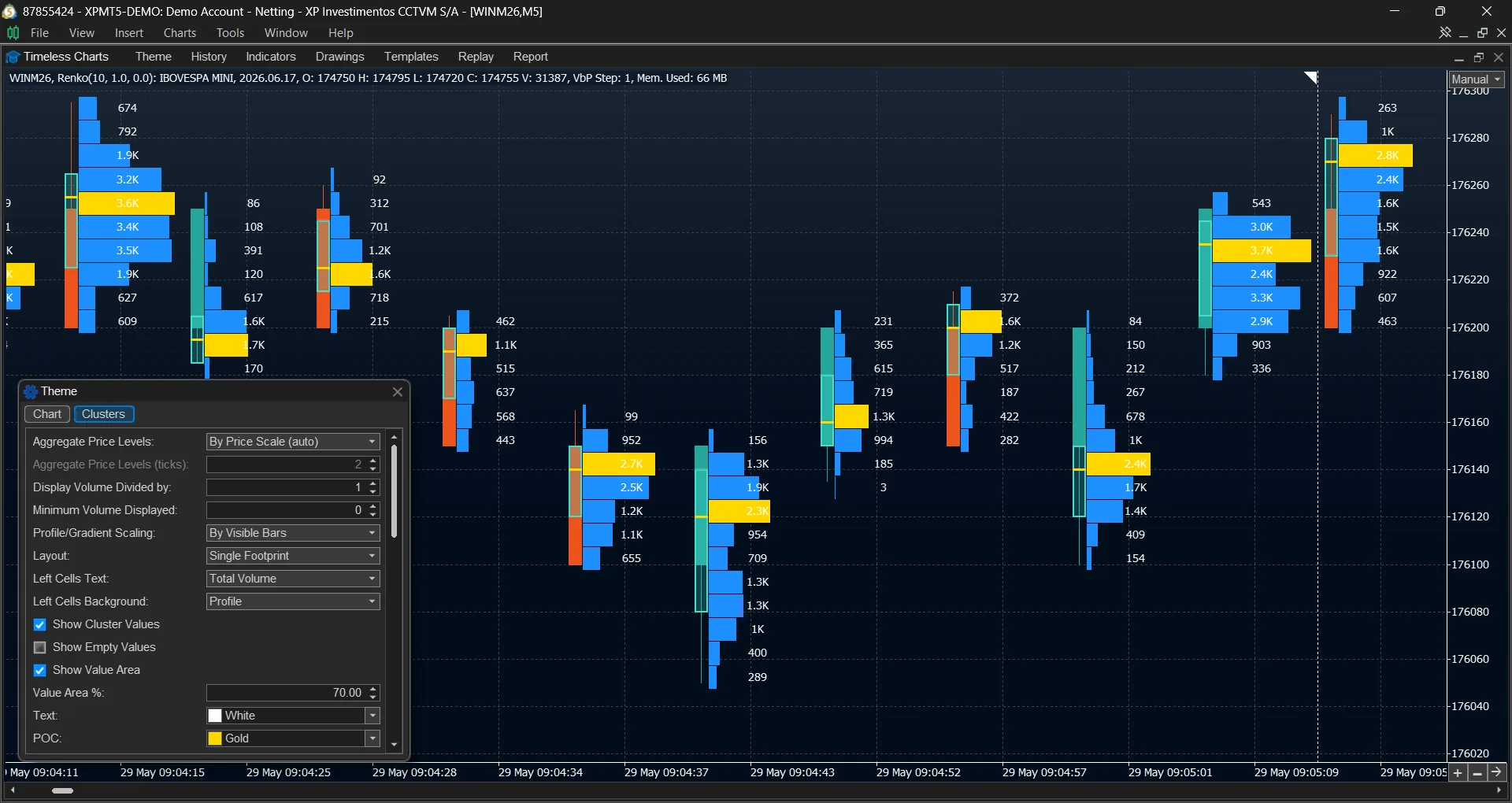Click Theme panel scroll up arrow

click(x=395, y=437)
